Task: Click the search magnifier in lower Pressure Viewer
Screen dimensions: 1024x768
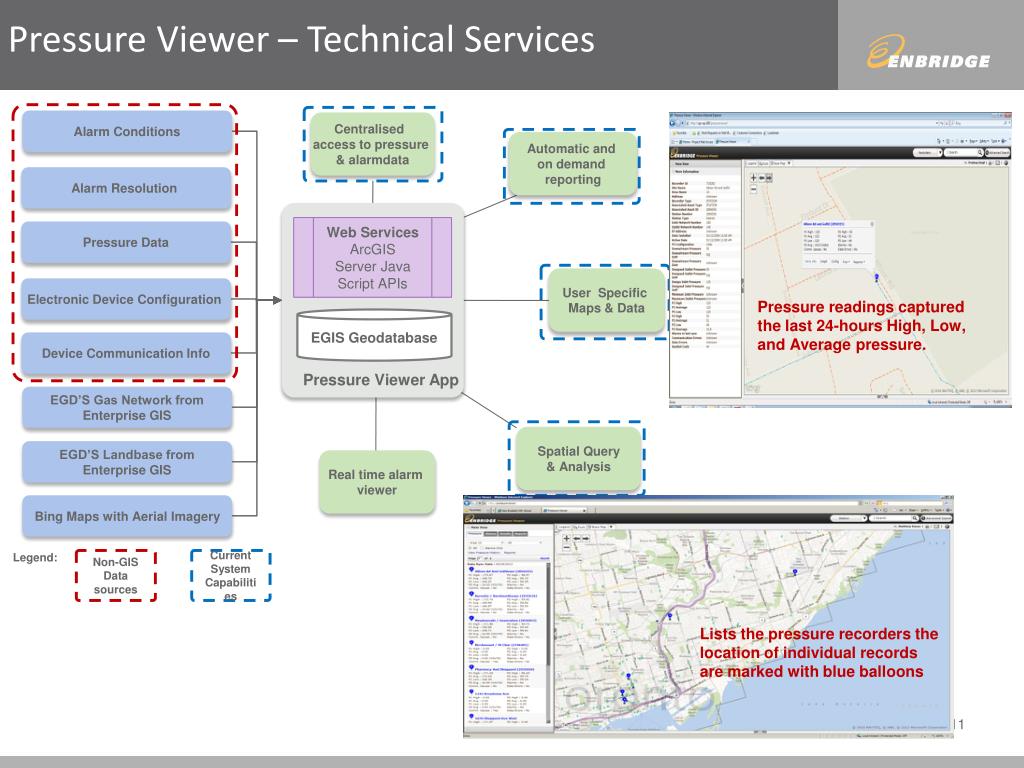Action: (915, 518)
